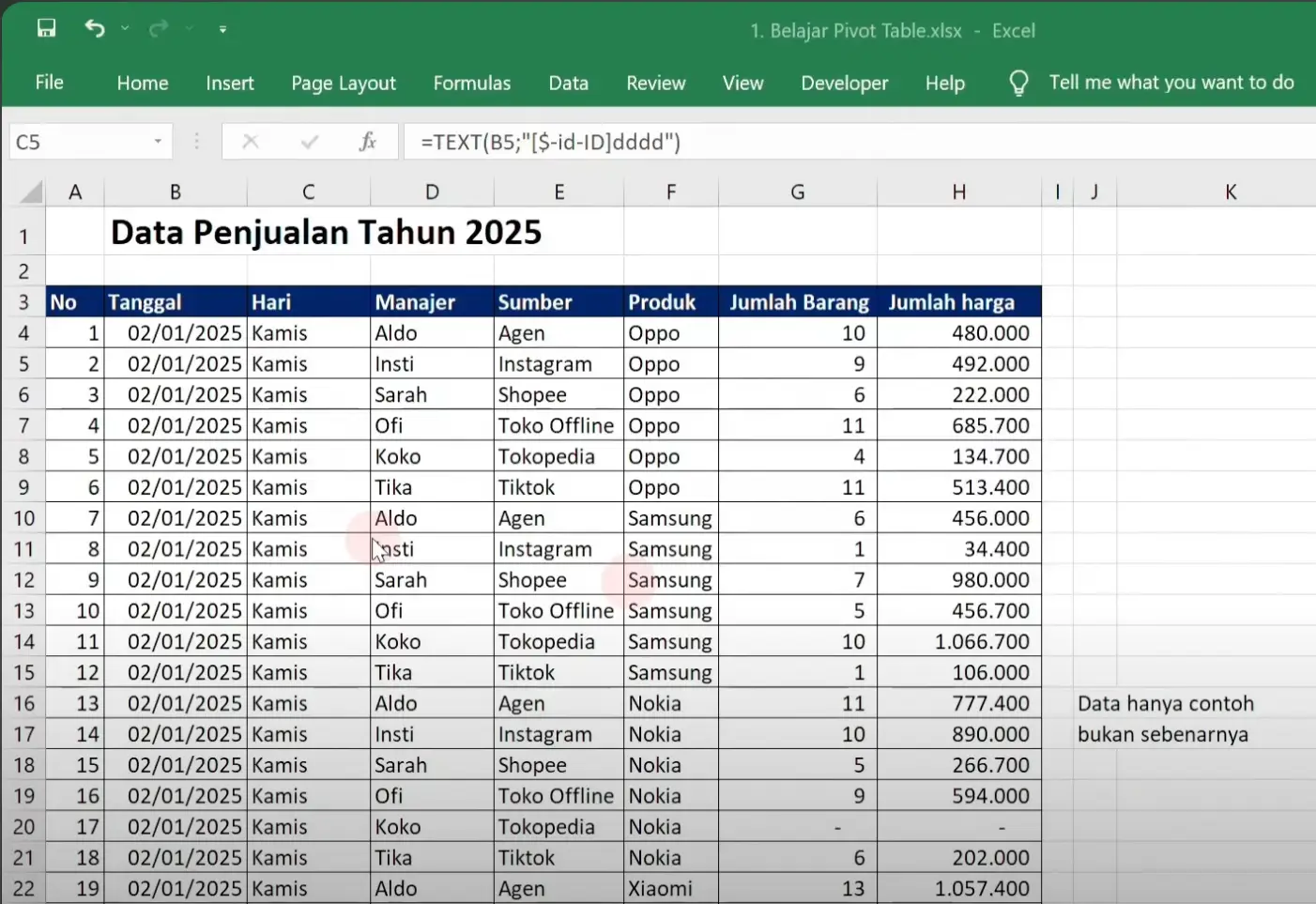Image resolution: width=1316 pixels, height=904 pixels.
Task: Open the File tab
Action: [49, 83]
